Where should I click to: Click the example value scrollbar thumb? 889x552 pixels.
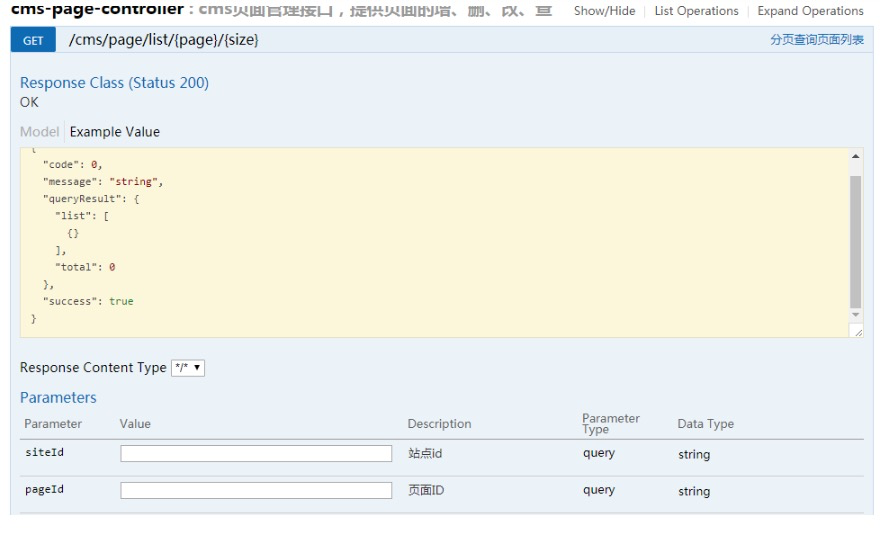[856, 241]
